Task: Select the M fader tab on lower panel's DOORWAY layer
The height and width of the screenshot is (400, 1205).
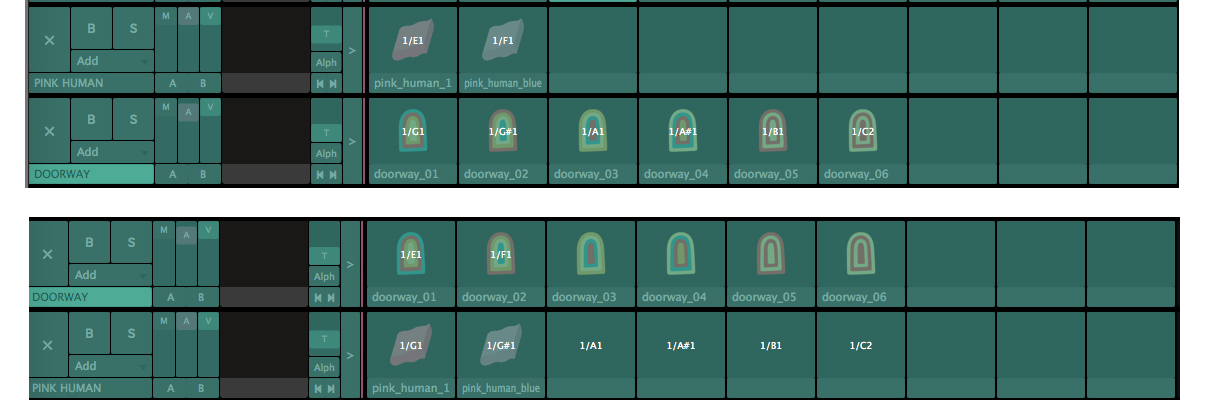Action: coord(163,231)
